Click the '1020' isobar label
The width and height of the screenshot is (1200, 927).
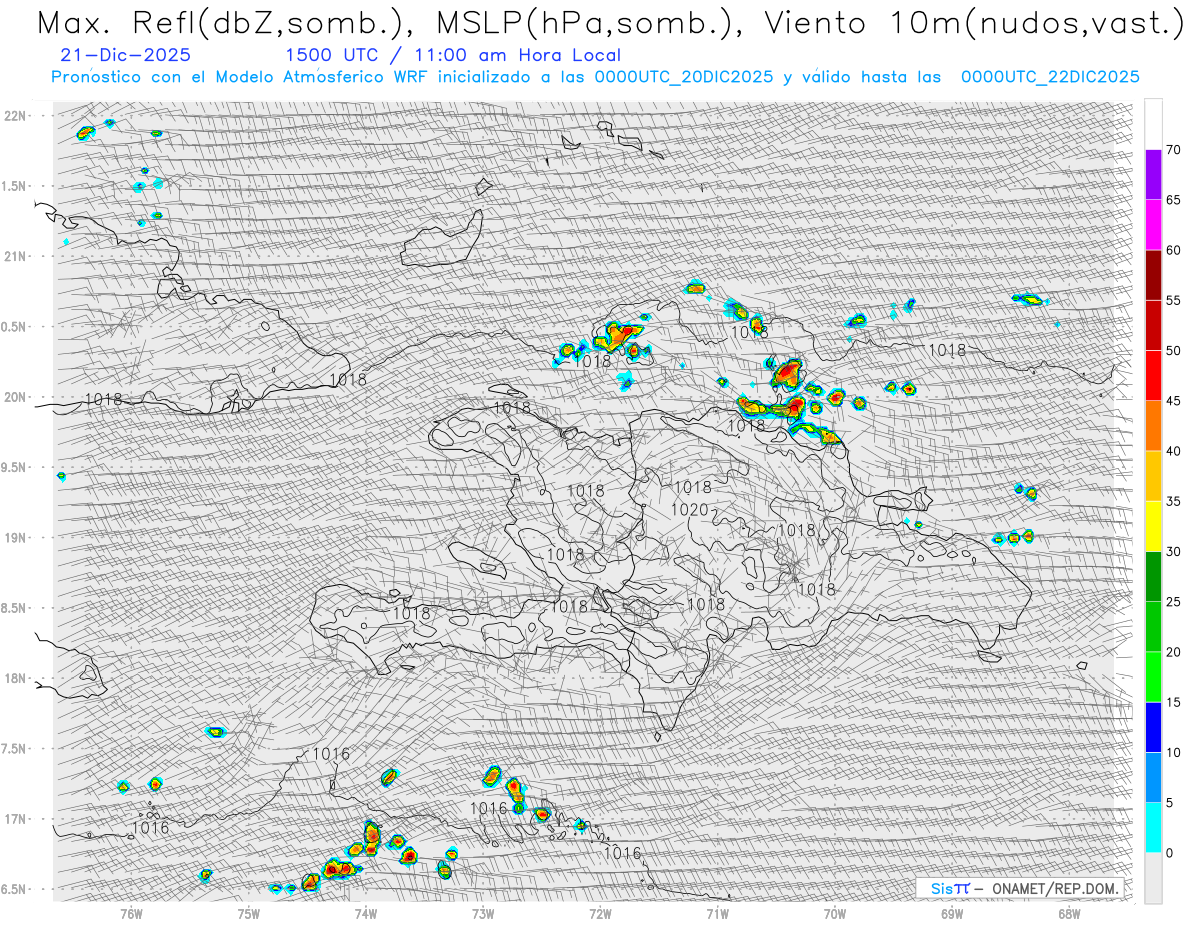coord(689,510)
